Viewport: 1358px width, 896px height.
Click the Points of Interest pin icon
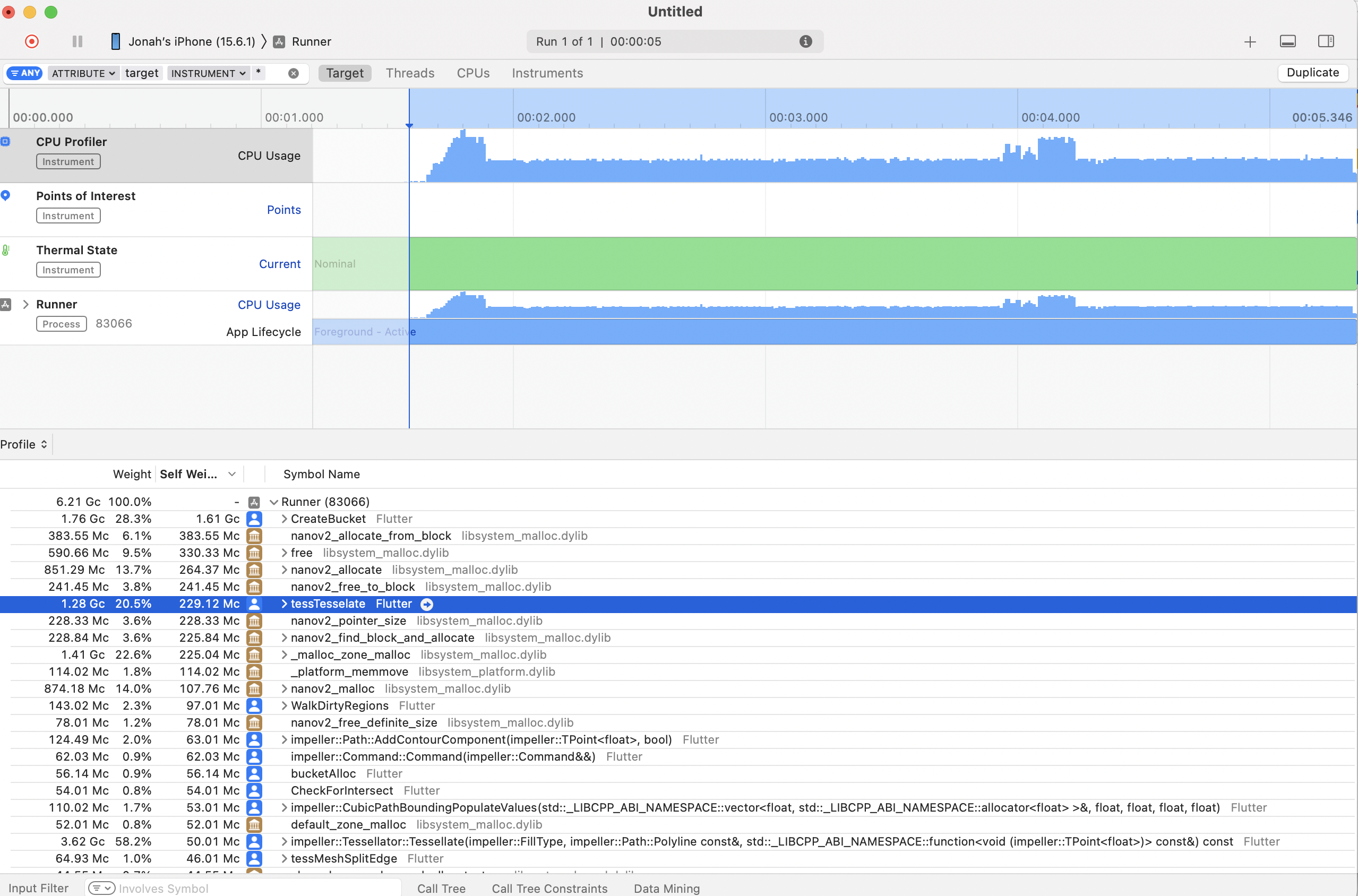[x=6, y=195]
